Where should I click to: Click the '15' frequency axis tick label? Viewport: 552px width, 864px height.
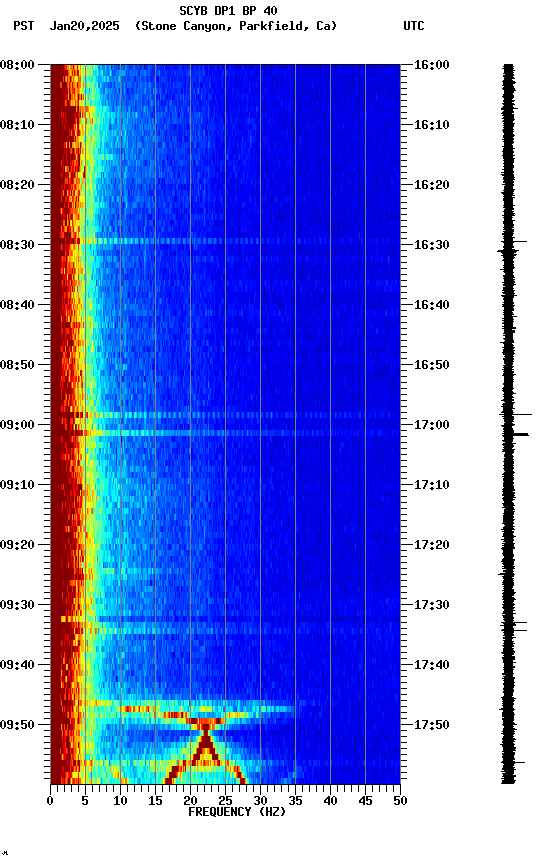(155, 801)
